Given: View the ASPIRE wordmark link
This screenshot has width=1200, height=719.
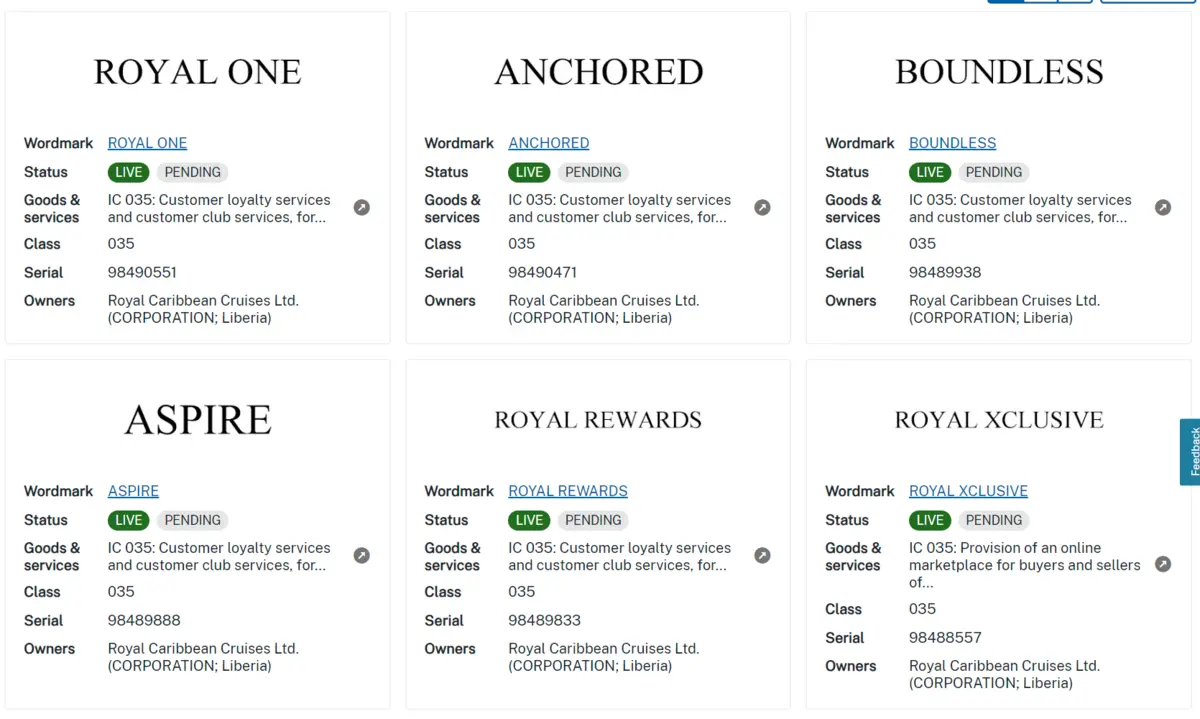Looking at the screenshot, I should point(133,491).
